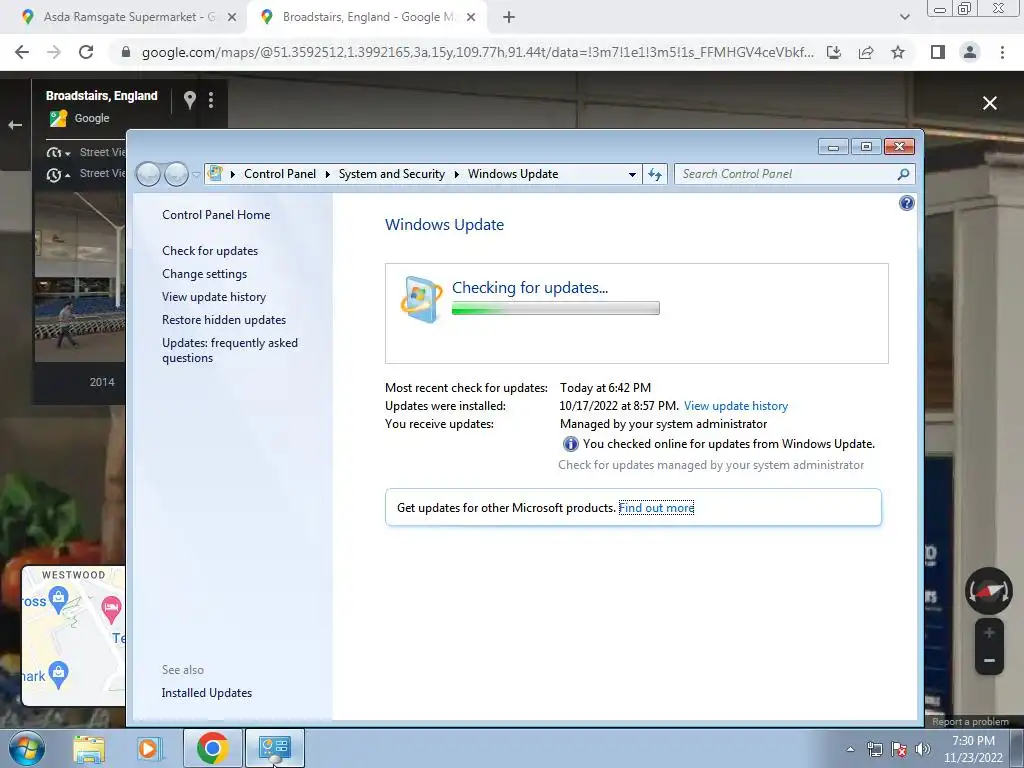Go to Control Panel Home
The image size is (1024, 768).
[216, 215]
